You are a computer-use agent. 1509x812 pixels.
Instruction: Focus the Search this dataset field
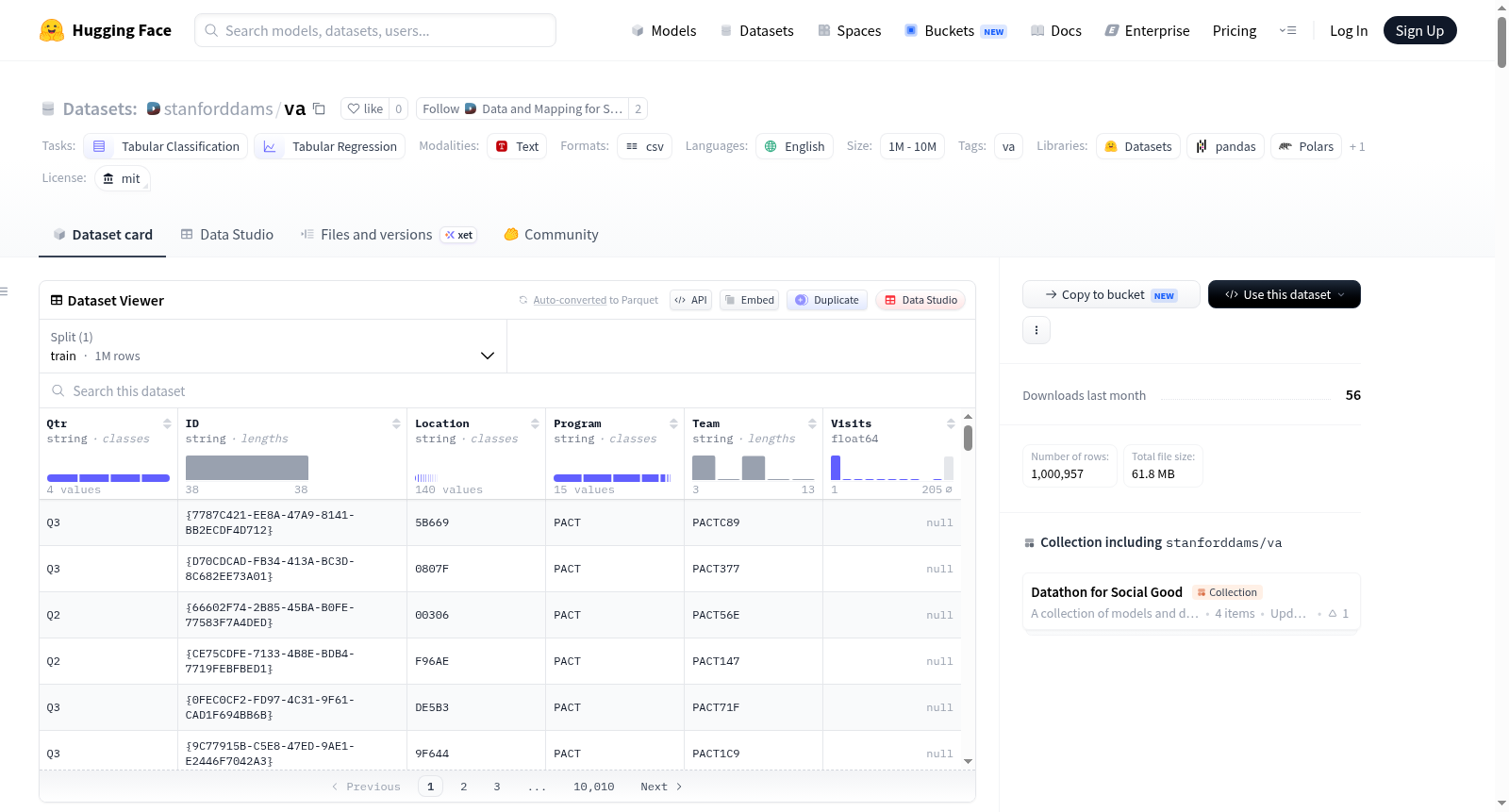point(507,390)
